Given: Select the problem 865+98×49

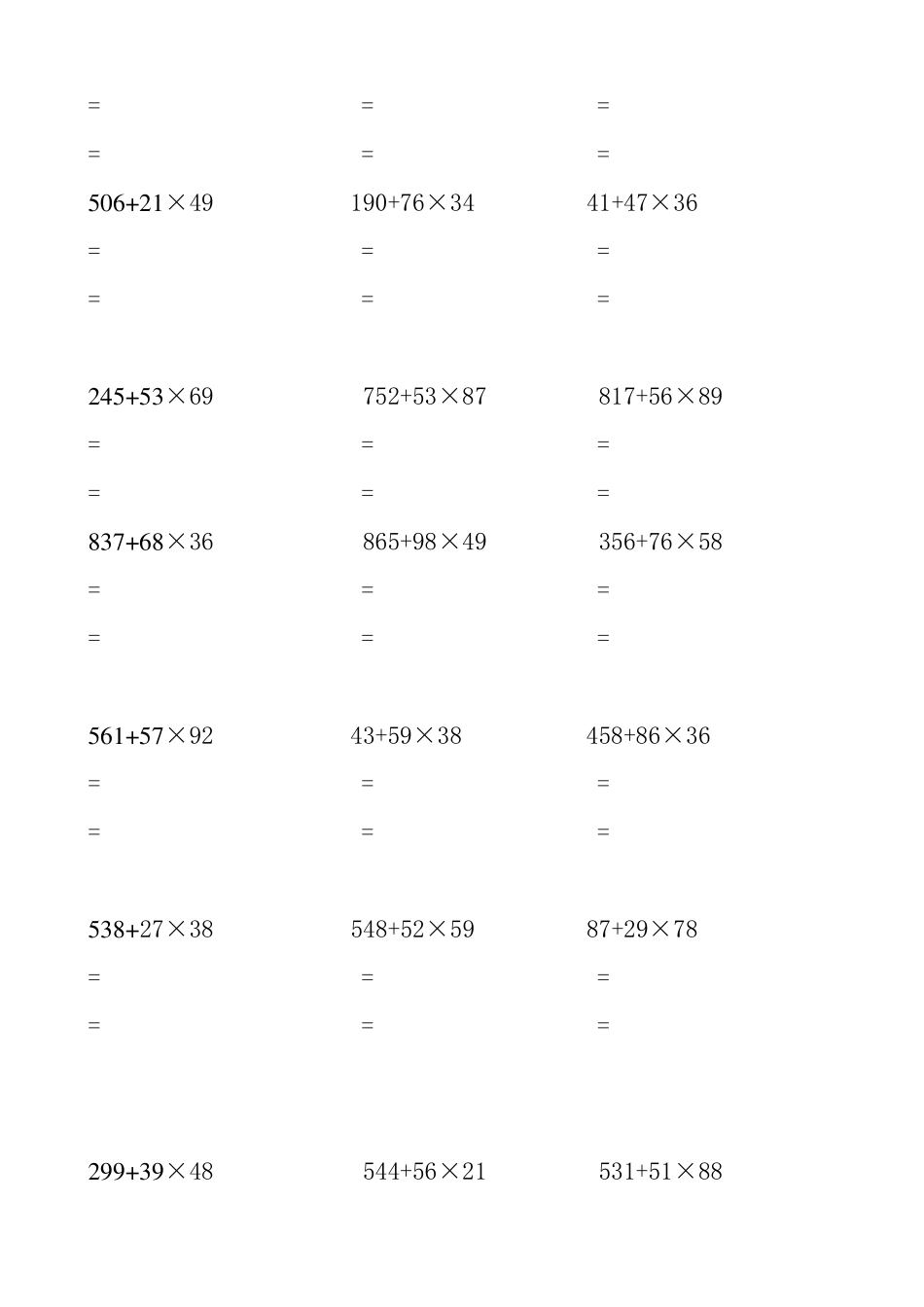Looking at the screenshot, I should 424,542.
